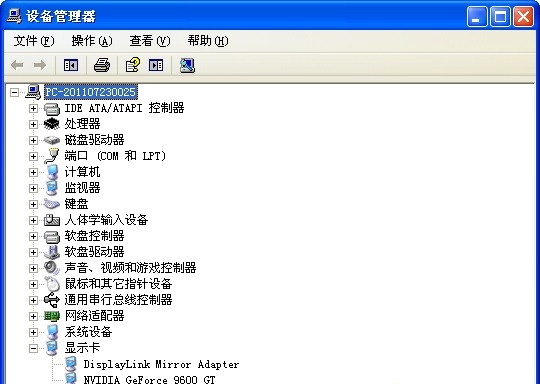The width and height of the screenshot is (540, 384).
Task: Click the 人体学输入设备 icon
Action: (x=52, y=220)
